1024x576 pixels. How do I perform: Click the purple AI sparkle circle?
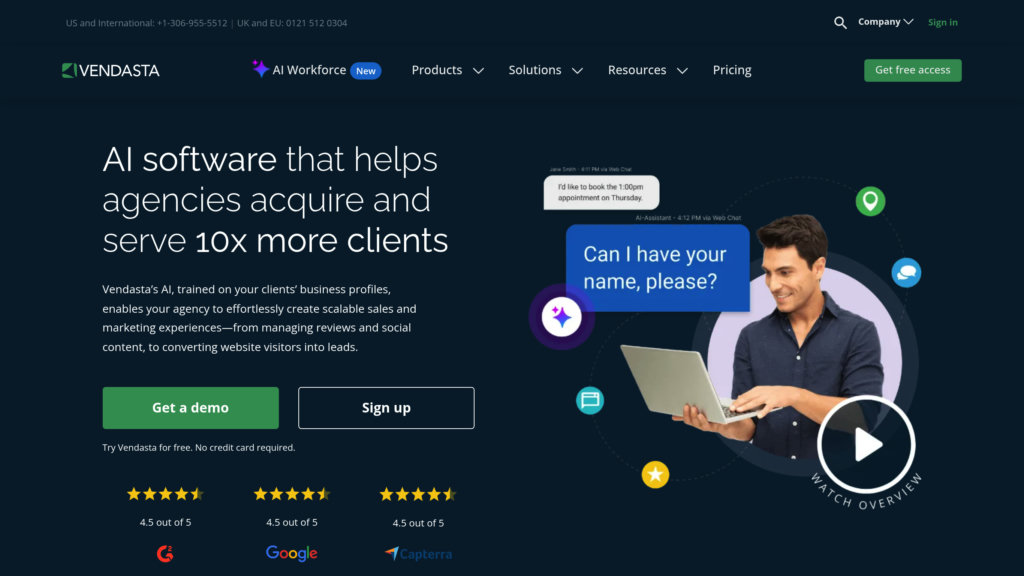(x=561, y=317)
